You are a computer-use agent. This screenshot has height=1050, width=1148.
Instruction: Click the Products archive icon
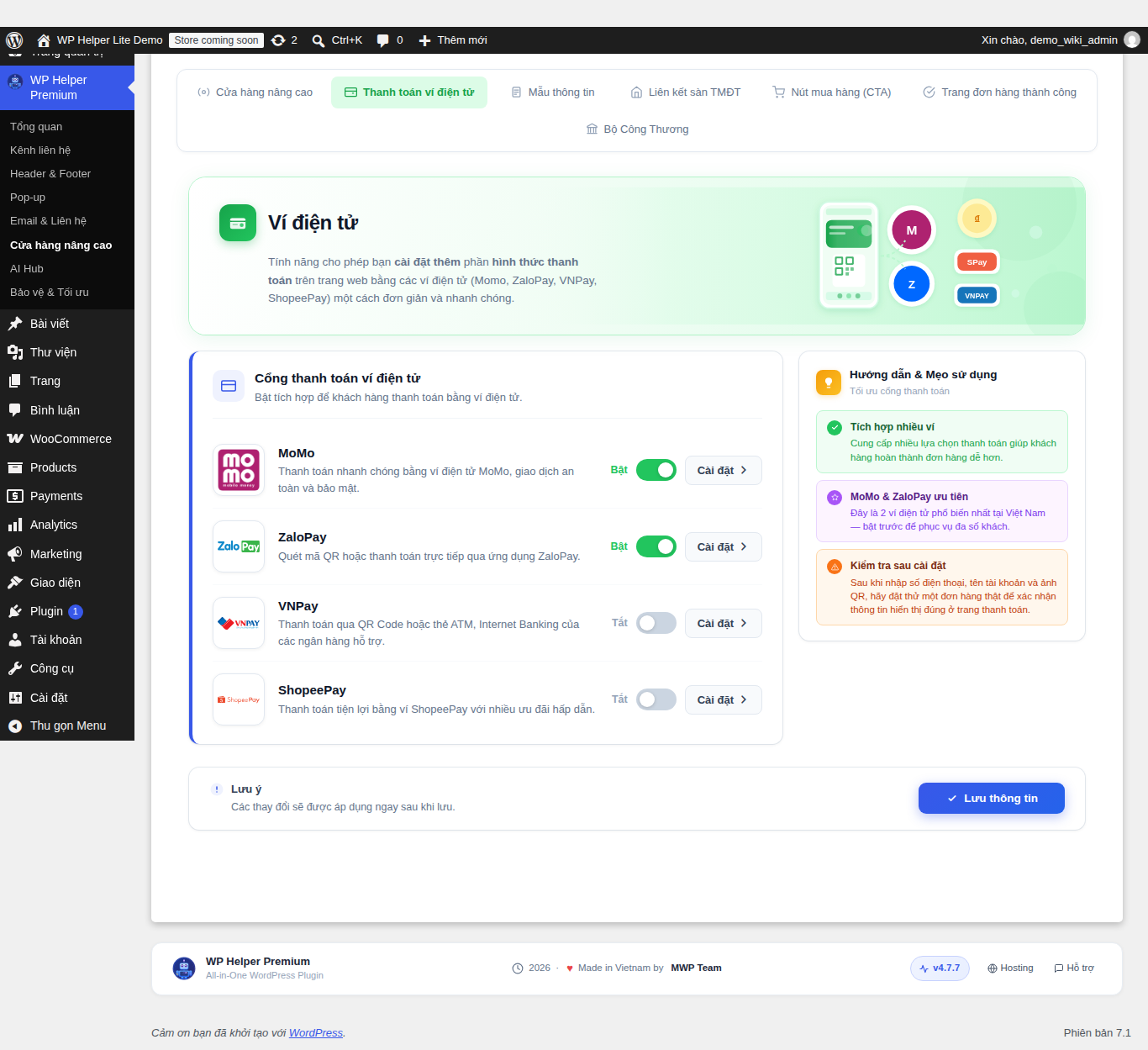pos(15,467)
